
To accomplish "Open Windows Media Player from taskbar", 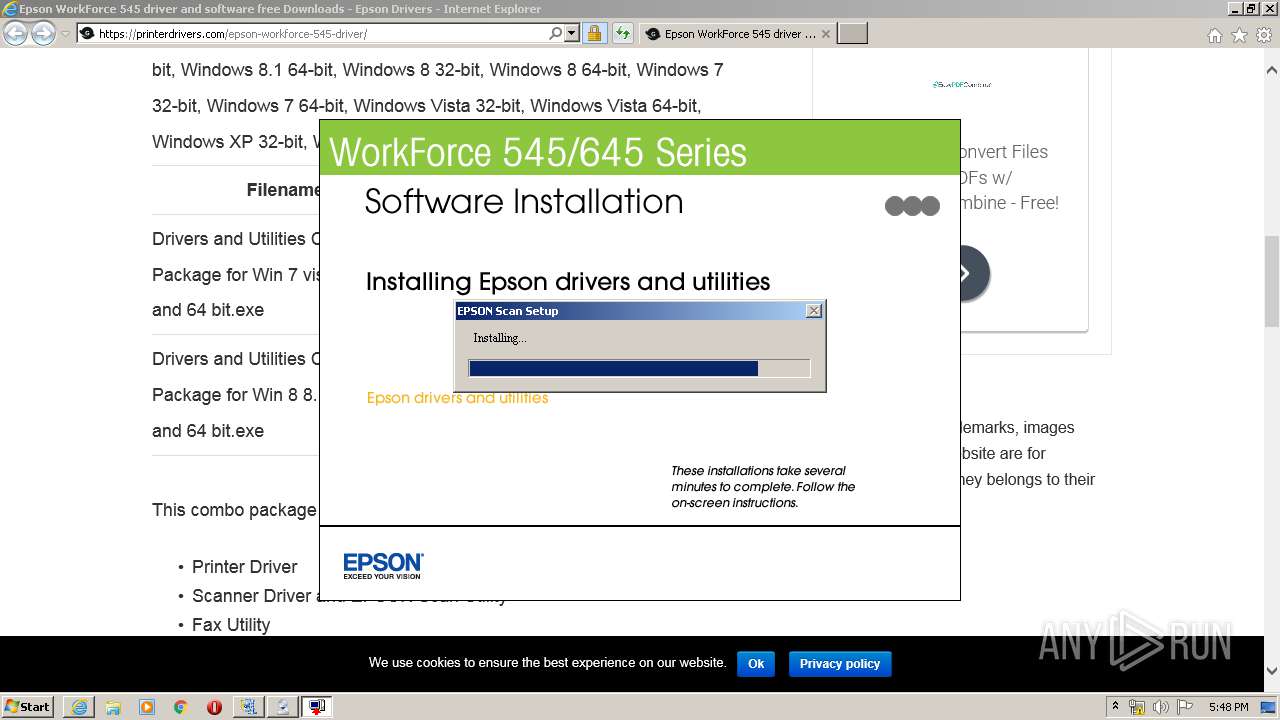I will (x=147, y=707).
